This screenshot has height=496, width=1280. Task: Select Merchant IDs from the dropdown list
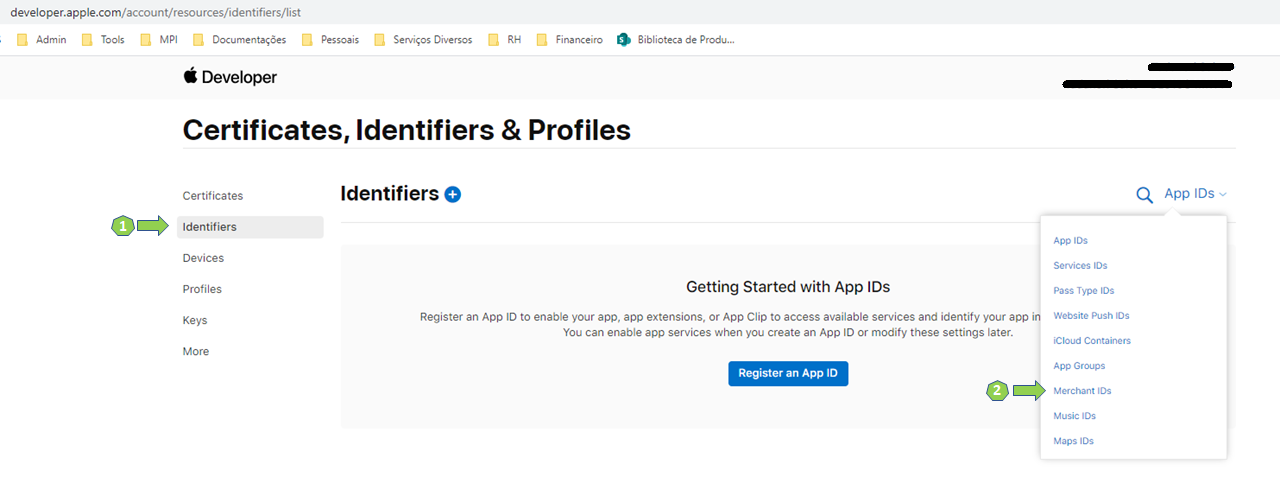(x=1082, y=391)
